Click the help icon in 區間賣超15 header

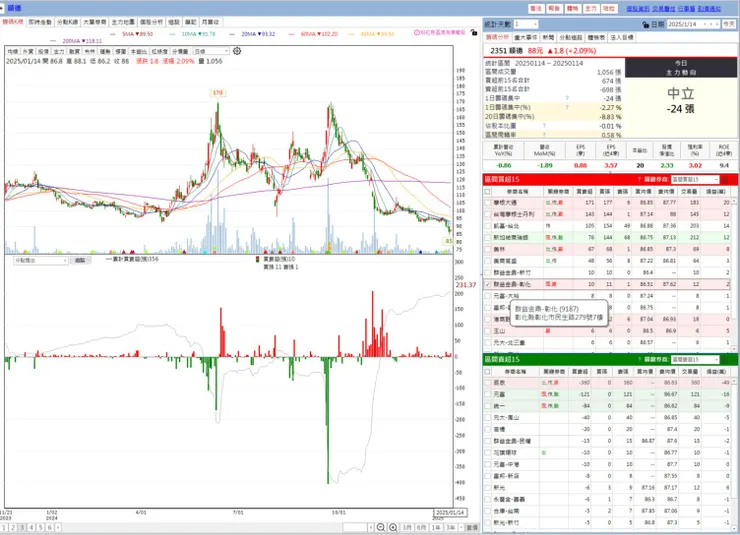(x=639, y=359)
